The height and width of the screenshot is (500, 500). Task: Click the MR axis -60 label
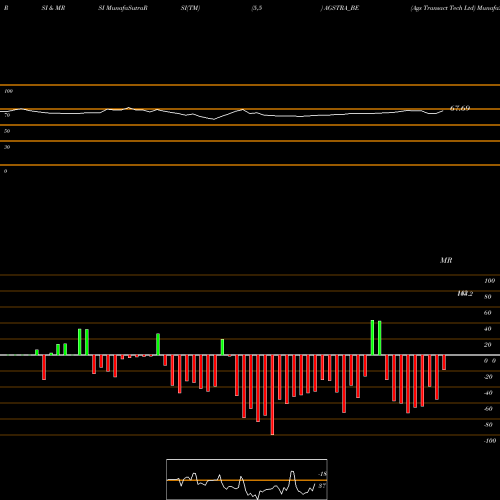[488, 409]
